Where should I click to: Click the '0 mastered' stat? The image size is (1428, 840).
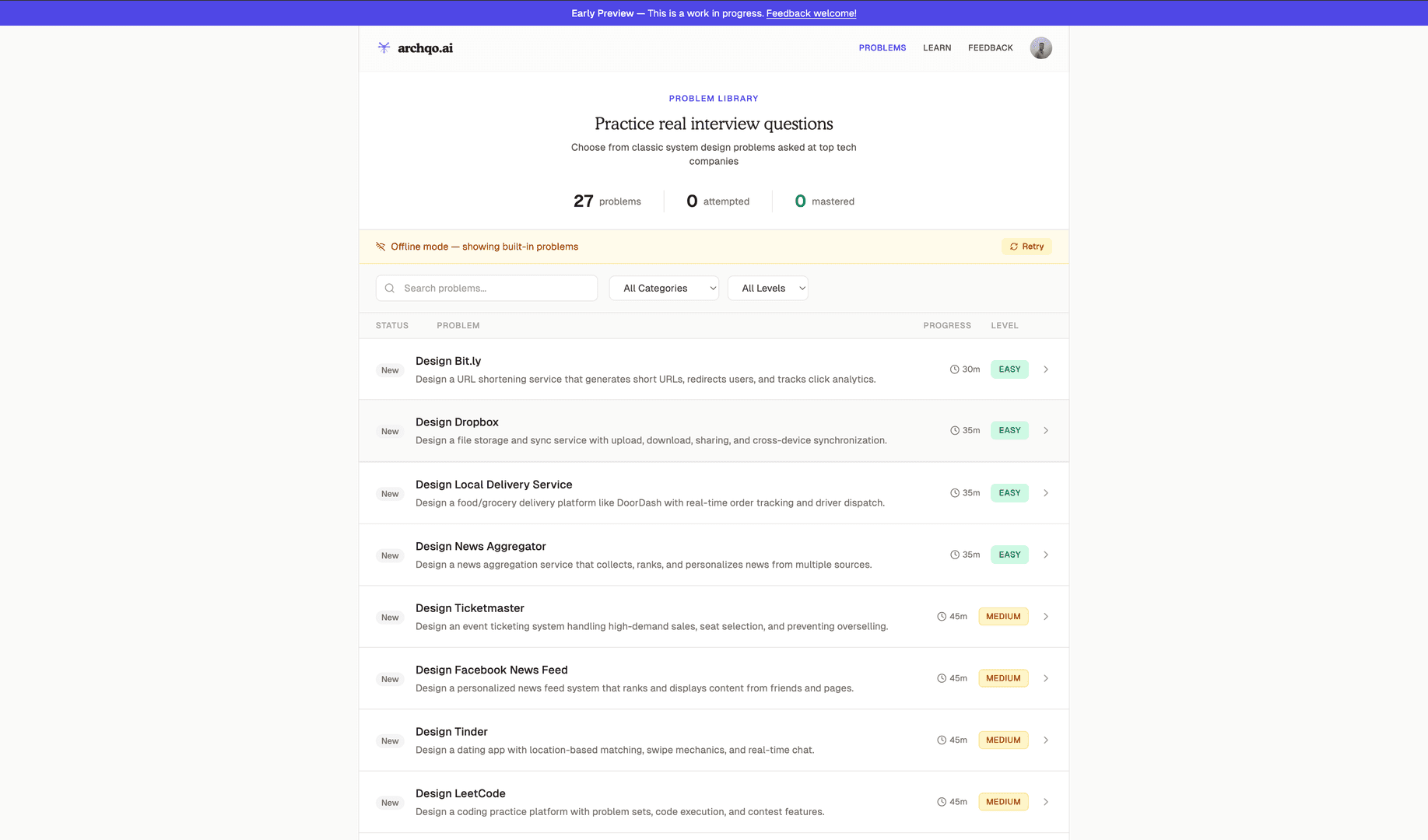click(x=824, y=201)
